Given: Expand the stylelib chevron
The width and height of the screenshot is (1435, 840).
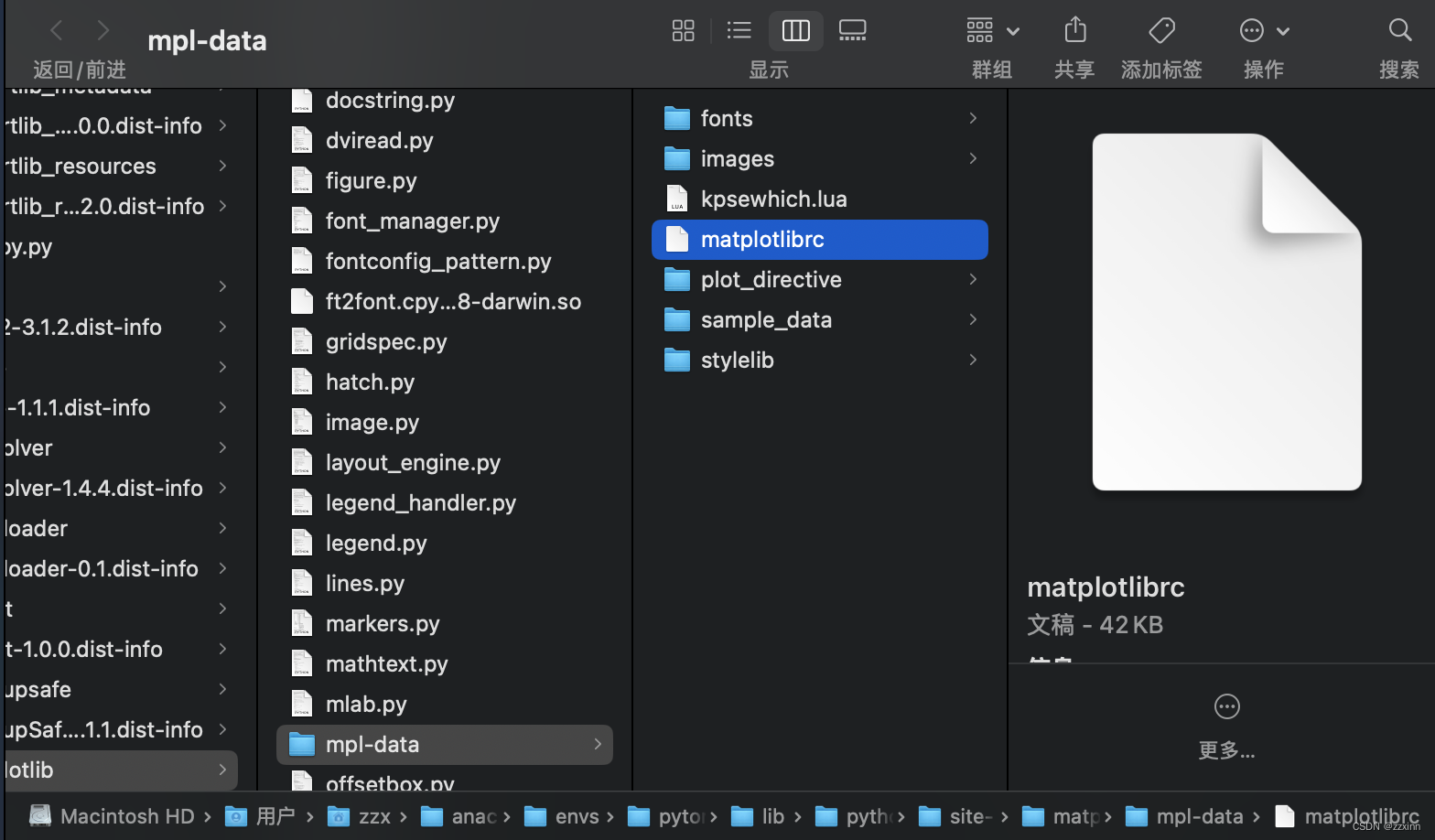Looking at the screenshot, I should (x=973, y=360).
